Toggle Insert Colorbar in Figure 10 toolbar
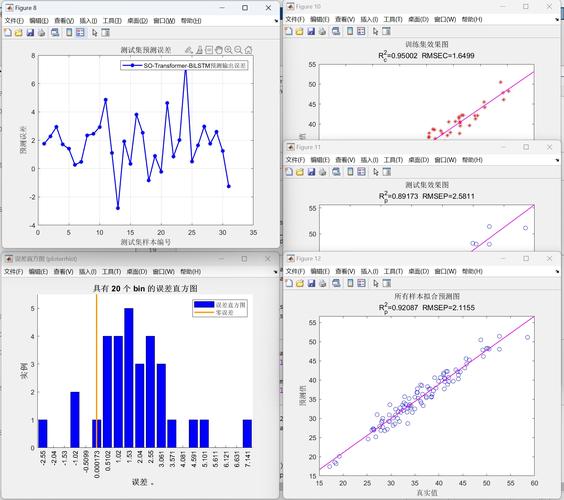564x500 pixels. pos(350,31)
